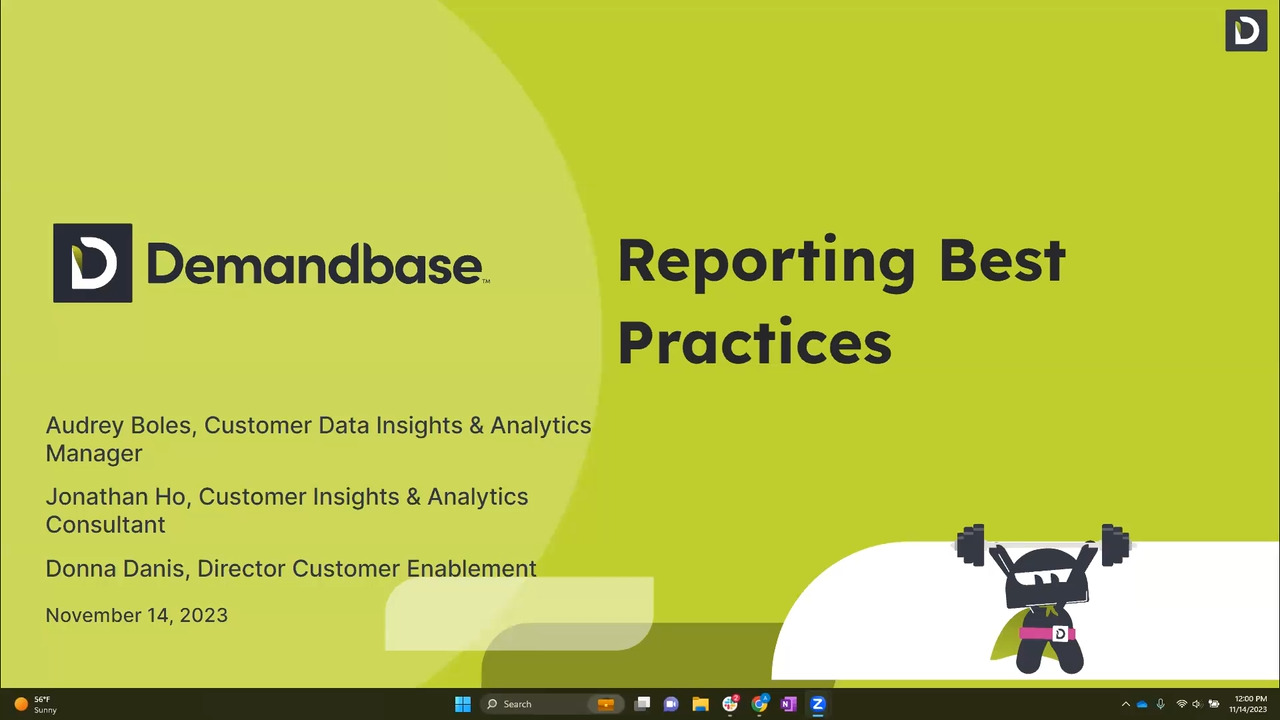The width and height of the screenshot is (1280, 720).
Task: Click the Jonathan Ho presenter line
Action: point(287,510)
